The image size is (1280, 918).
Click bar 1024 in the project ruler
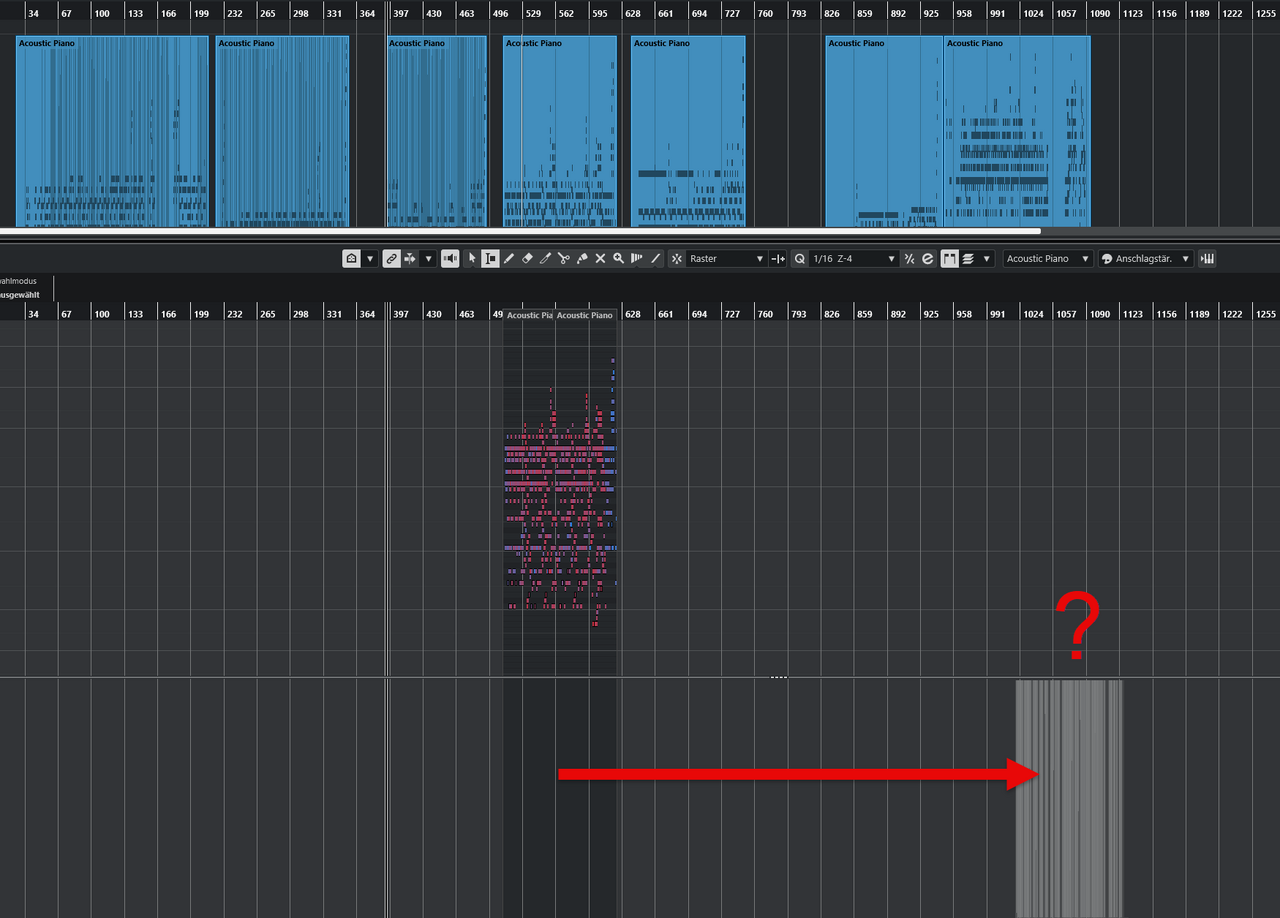pyautogui.click(x=1034, y=14)
